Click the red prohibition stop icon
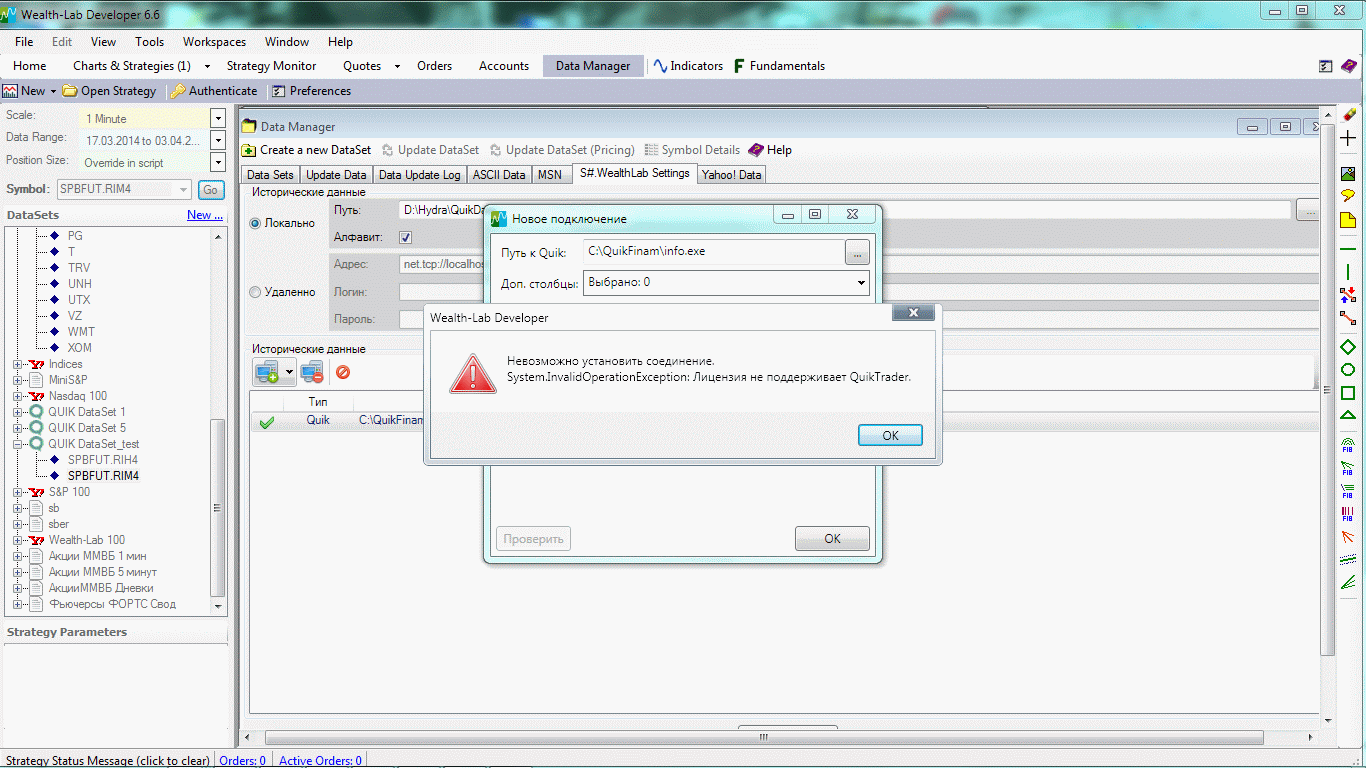This screenshot has width=1366, height=768. coord(343,372)
